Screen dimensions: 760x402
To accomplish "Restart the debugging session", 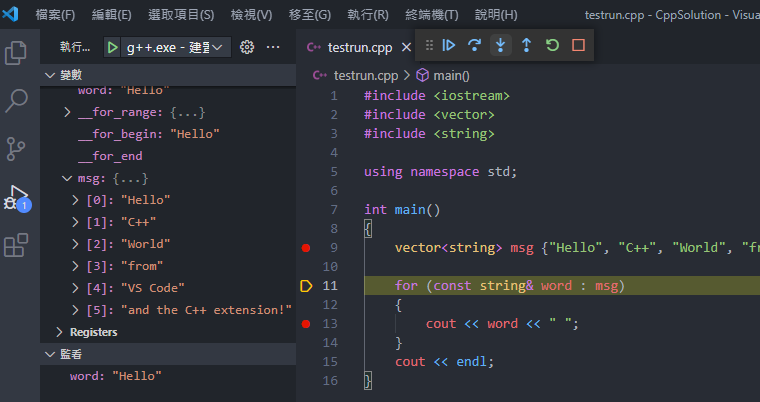I will (x=552, y=45).
